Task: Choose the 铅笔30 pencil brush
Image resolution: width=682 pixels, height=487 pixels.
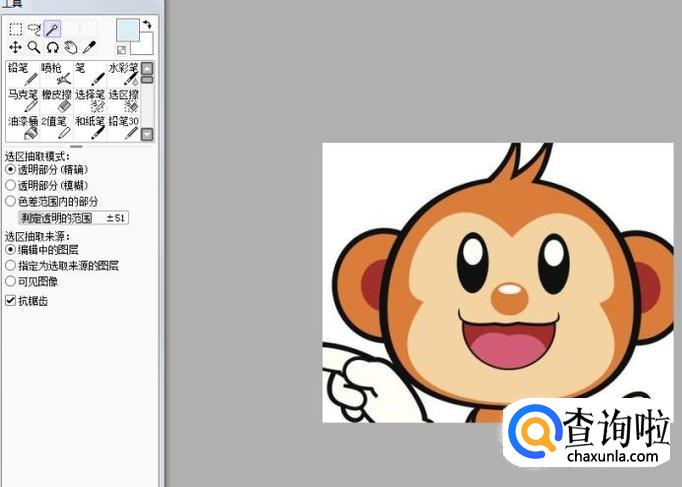Action: coord(123,127)
